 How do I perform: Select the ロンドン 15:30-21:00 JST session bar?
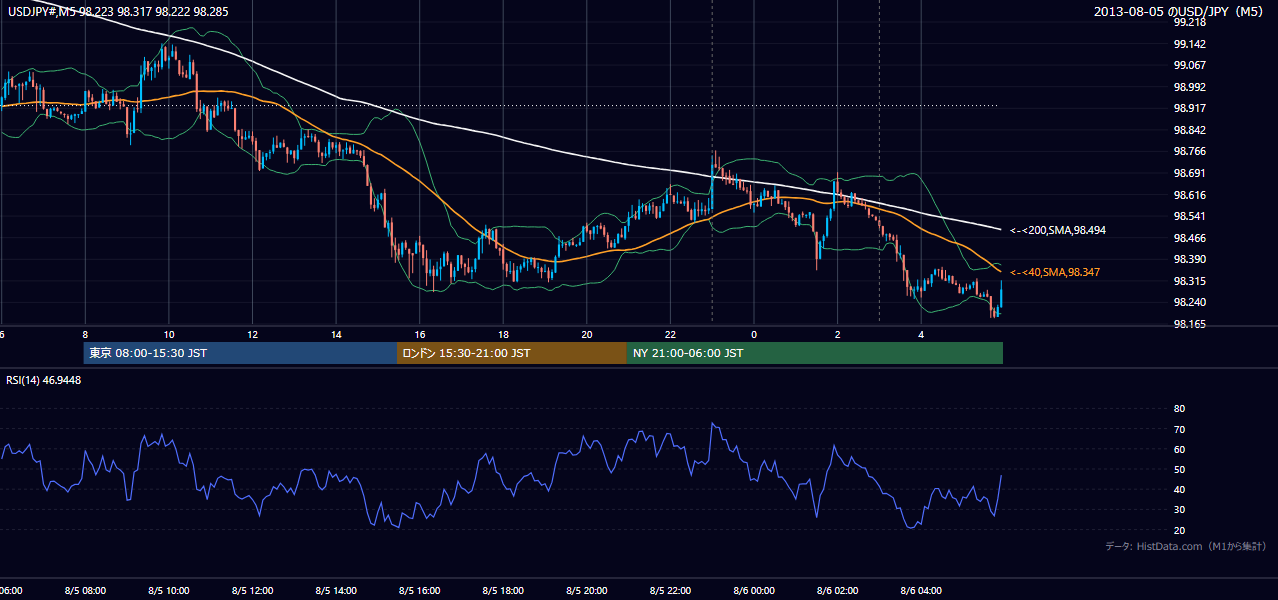pyautogui.click(x=512, y=353)
